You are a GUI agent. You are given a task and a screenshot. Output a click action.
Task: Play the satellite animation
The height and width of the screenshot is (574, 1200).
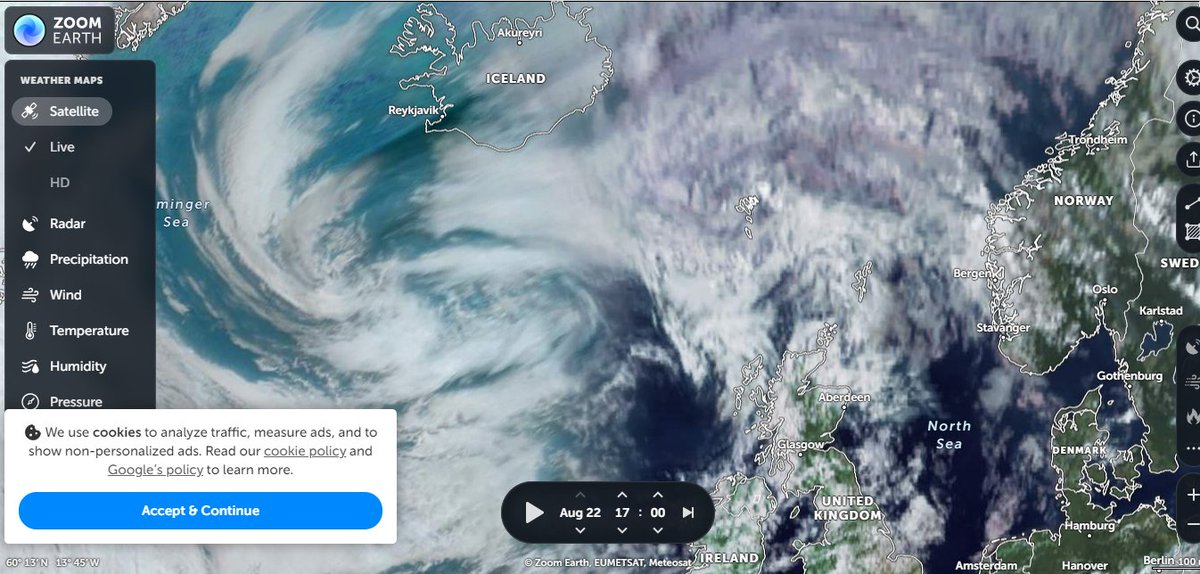coord(534,513)
